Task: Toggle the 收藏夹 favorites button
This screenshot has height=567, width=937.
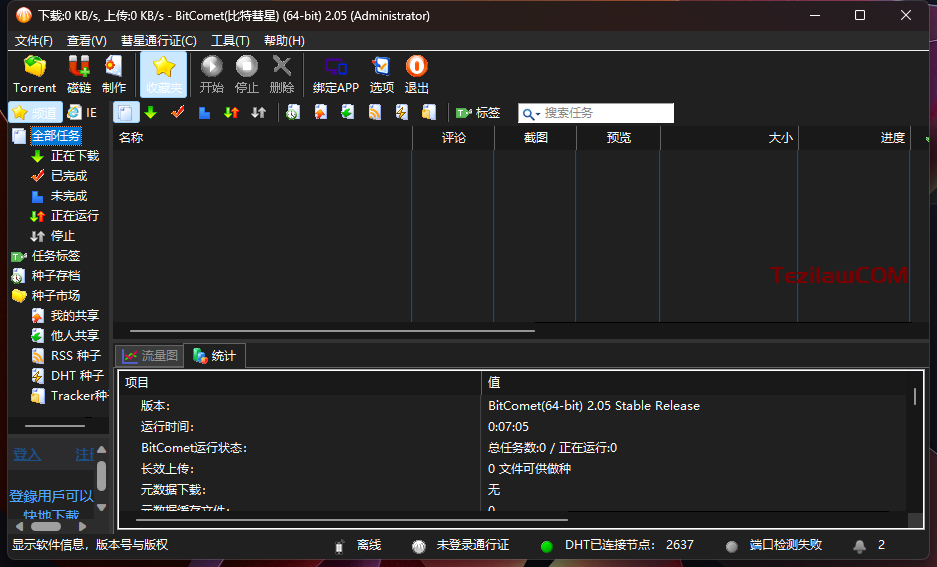Action: coord(163,75)
